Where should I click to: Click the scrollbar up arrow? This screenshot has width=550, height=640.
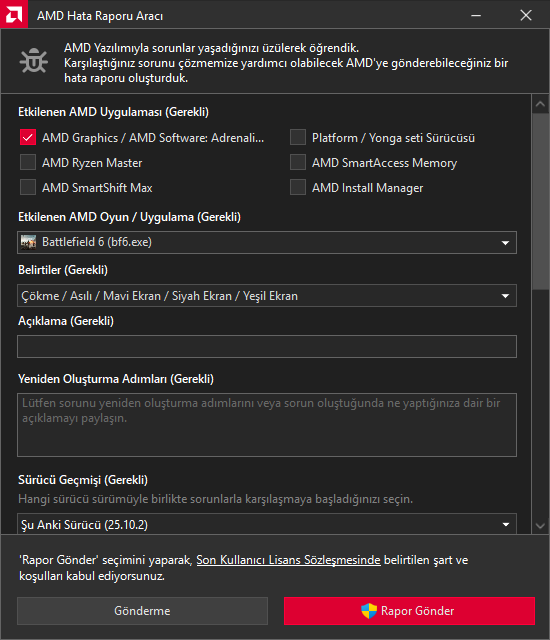click(x=540, y=104)
